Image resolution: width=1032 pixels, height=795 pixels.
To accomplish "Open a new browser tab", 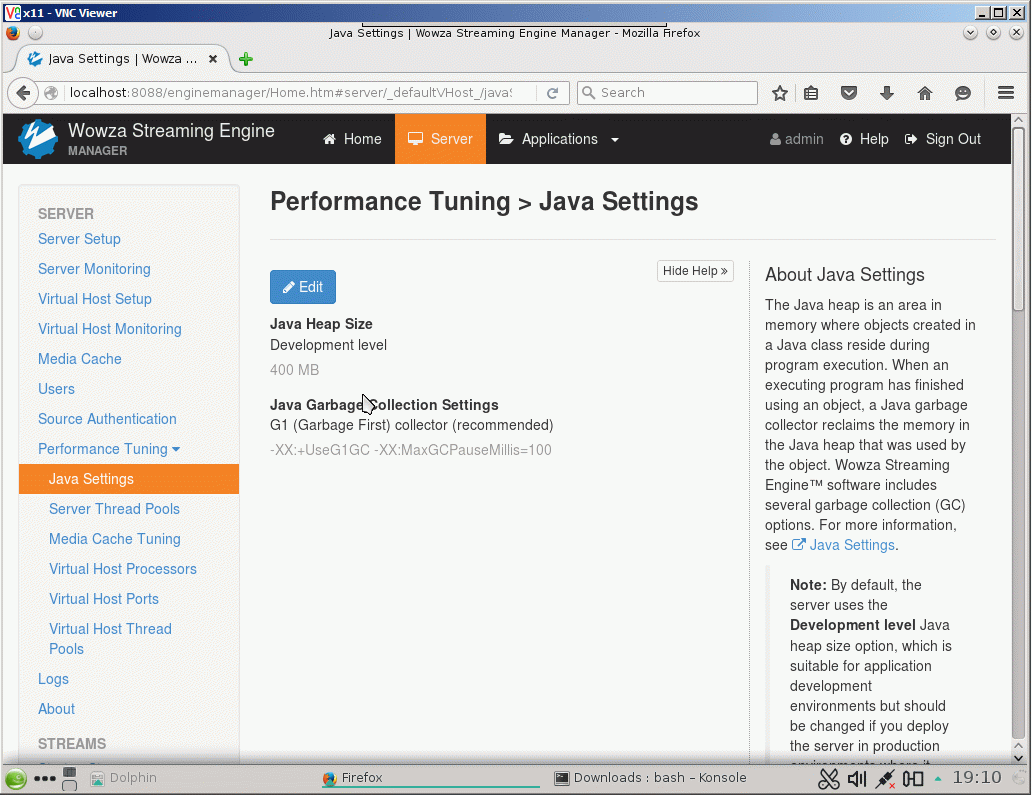I will [x=246, y=59].
